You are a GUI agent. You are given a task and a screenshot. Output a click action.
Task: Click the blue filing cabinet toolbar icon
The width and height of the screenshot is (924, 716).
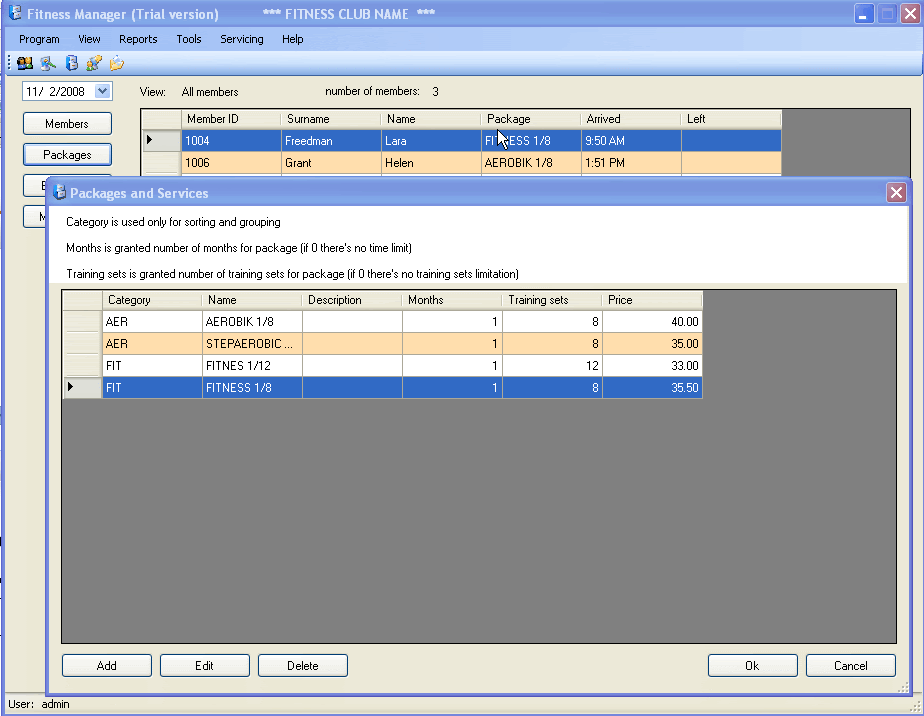click(71, 63)
